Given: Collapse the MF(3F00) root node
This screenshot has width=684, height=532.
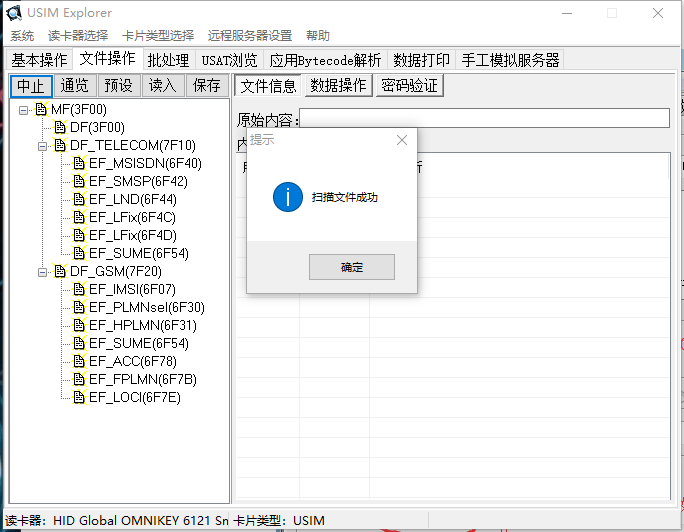Looking at the screenshot, I should 24,109.
